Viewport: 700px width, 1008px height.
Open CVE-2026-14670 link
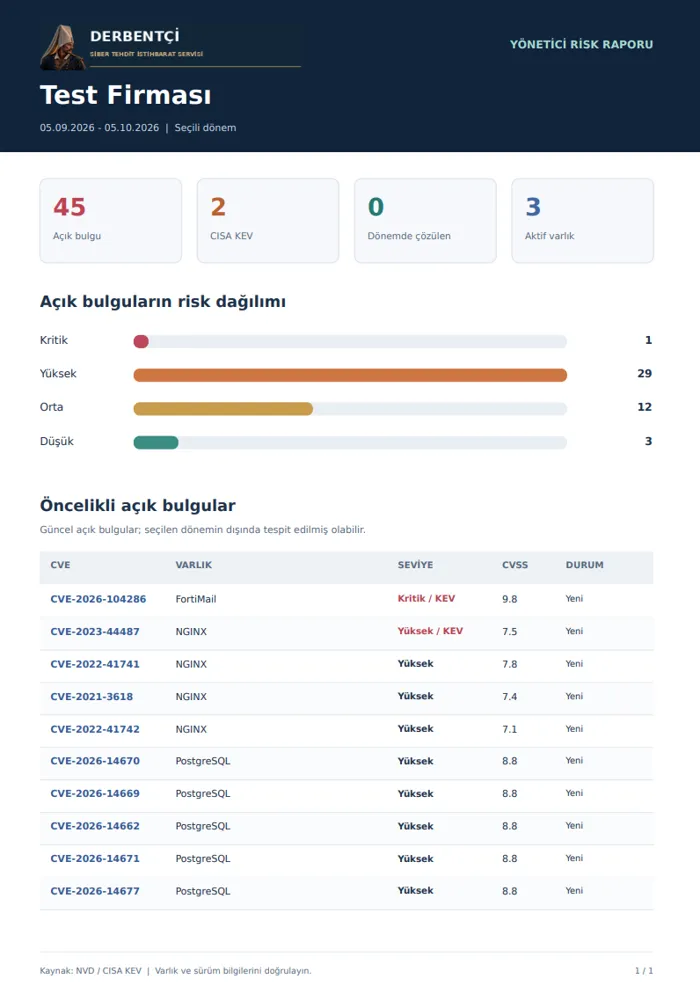coord(95,760)
